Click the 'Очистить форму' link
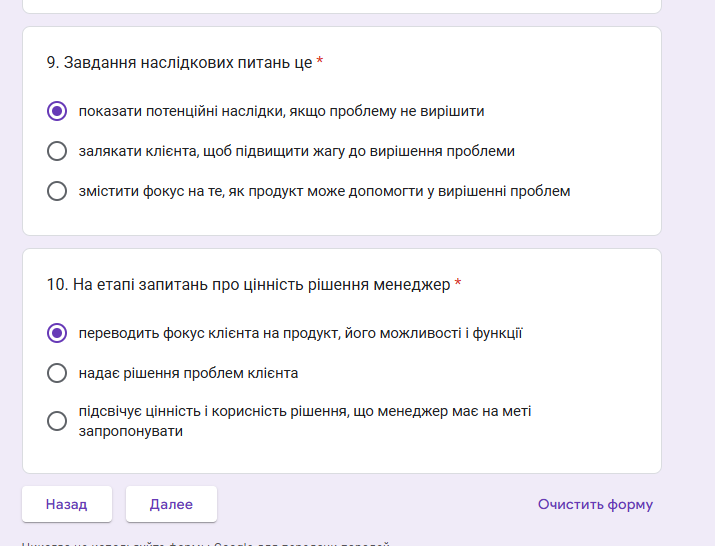The width and height of the screenshot is (715, 546). (x=595, y=504)
